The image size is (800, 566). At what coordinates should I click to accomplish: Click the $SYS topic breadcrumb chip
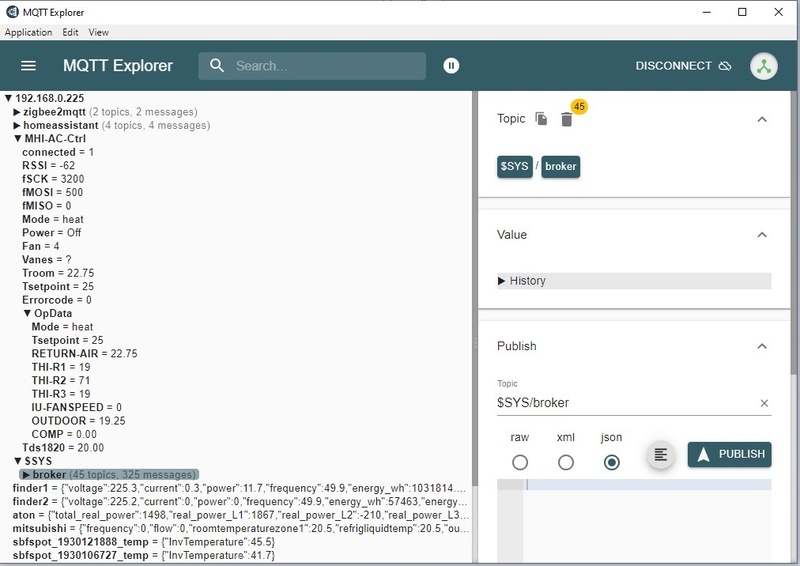pyautogui.click(x=514, y=166)
